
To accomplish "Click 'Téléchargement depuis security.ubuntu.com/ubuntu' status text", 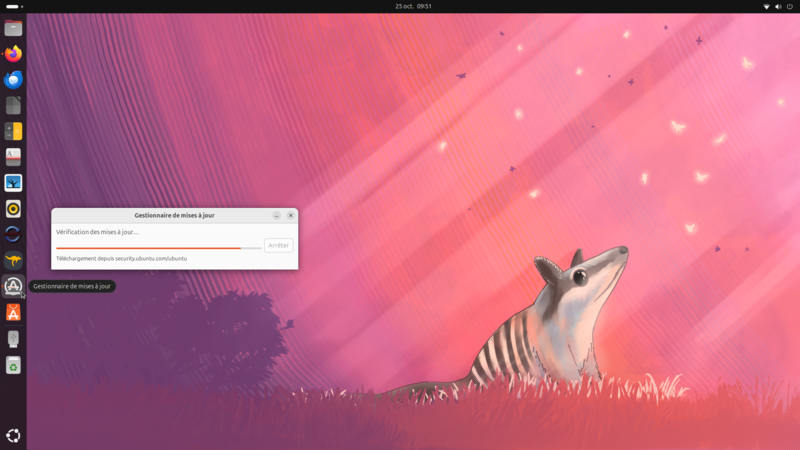I will pyautogui.click(x=121, y=259).
